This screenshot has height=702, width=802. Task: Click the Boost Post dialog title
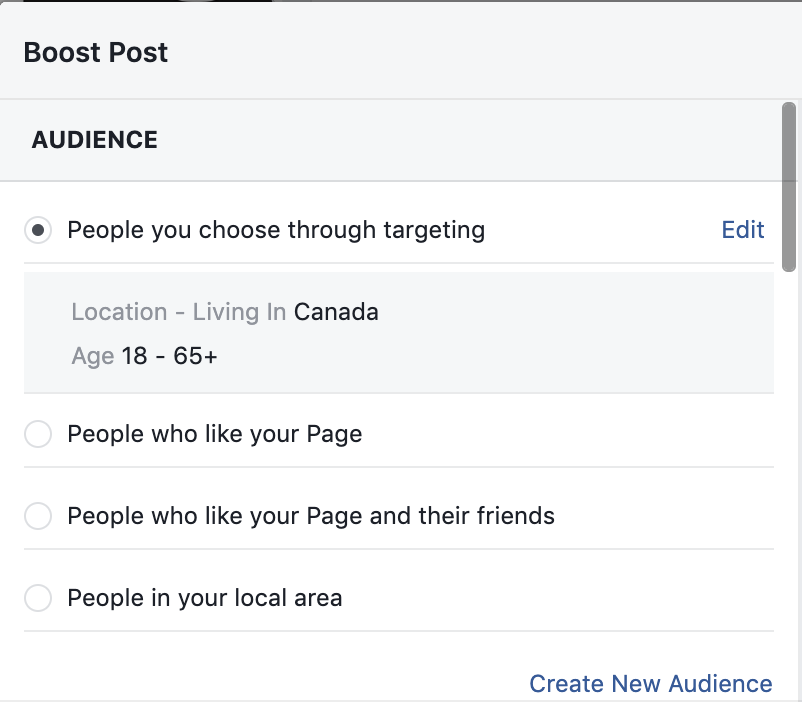[96, 52]
